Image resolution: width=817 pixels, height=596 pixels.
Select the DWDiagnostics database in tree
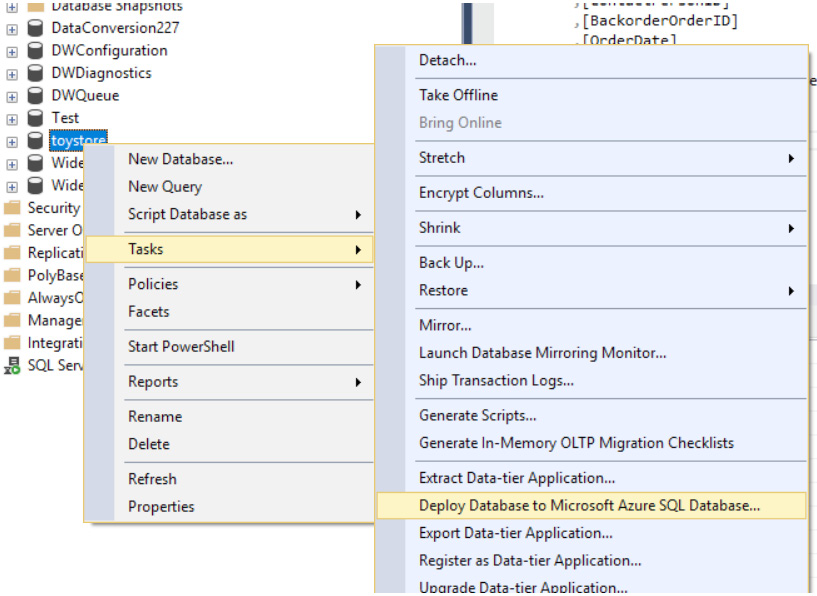(x=101, y=73)
